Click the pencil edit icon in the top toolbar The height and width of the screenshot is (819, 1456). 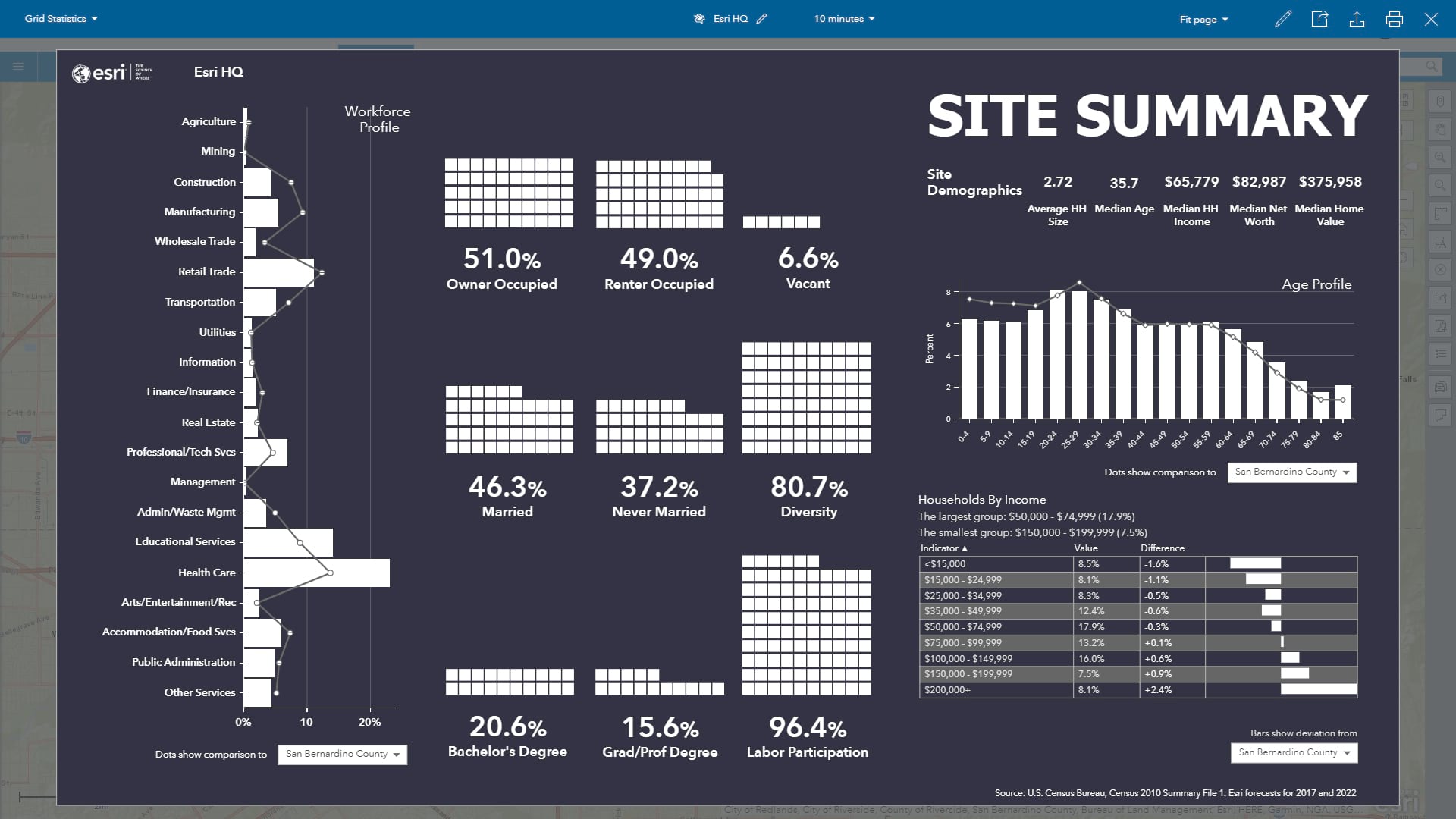1283,19
